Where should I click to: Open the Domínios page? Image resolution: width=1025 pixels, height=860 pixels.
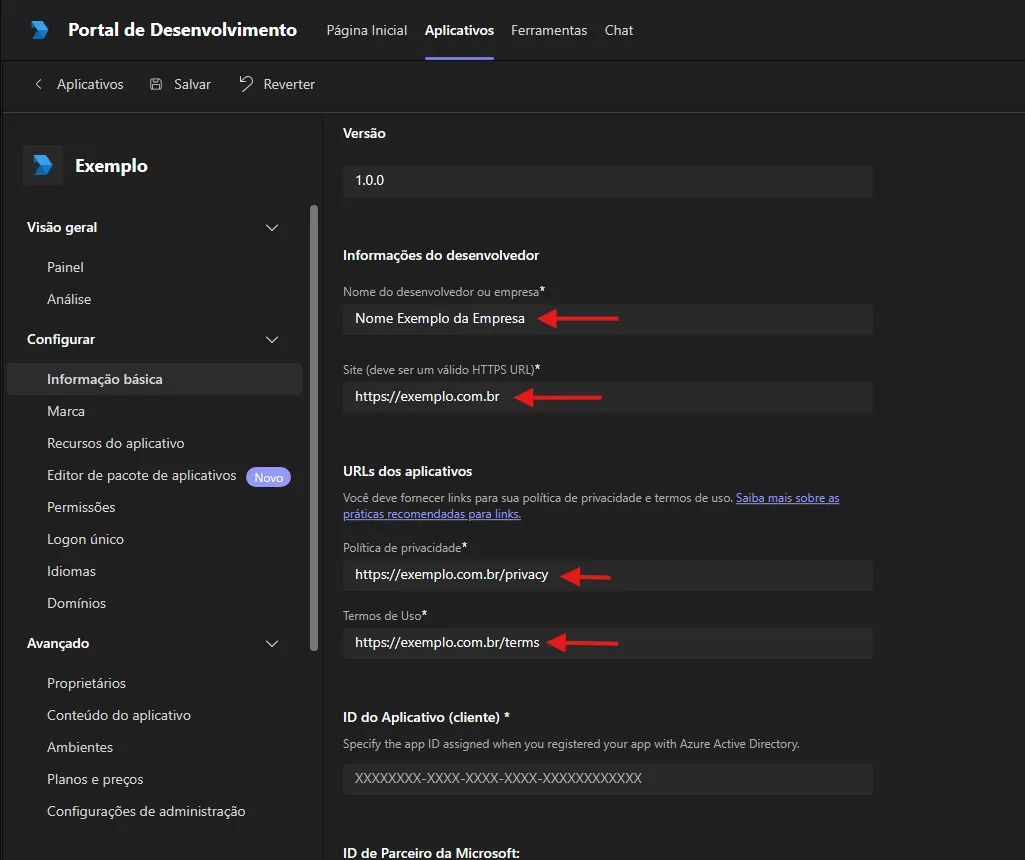[x=76, y=603]
